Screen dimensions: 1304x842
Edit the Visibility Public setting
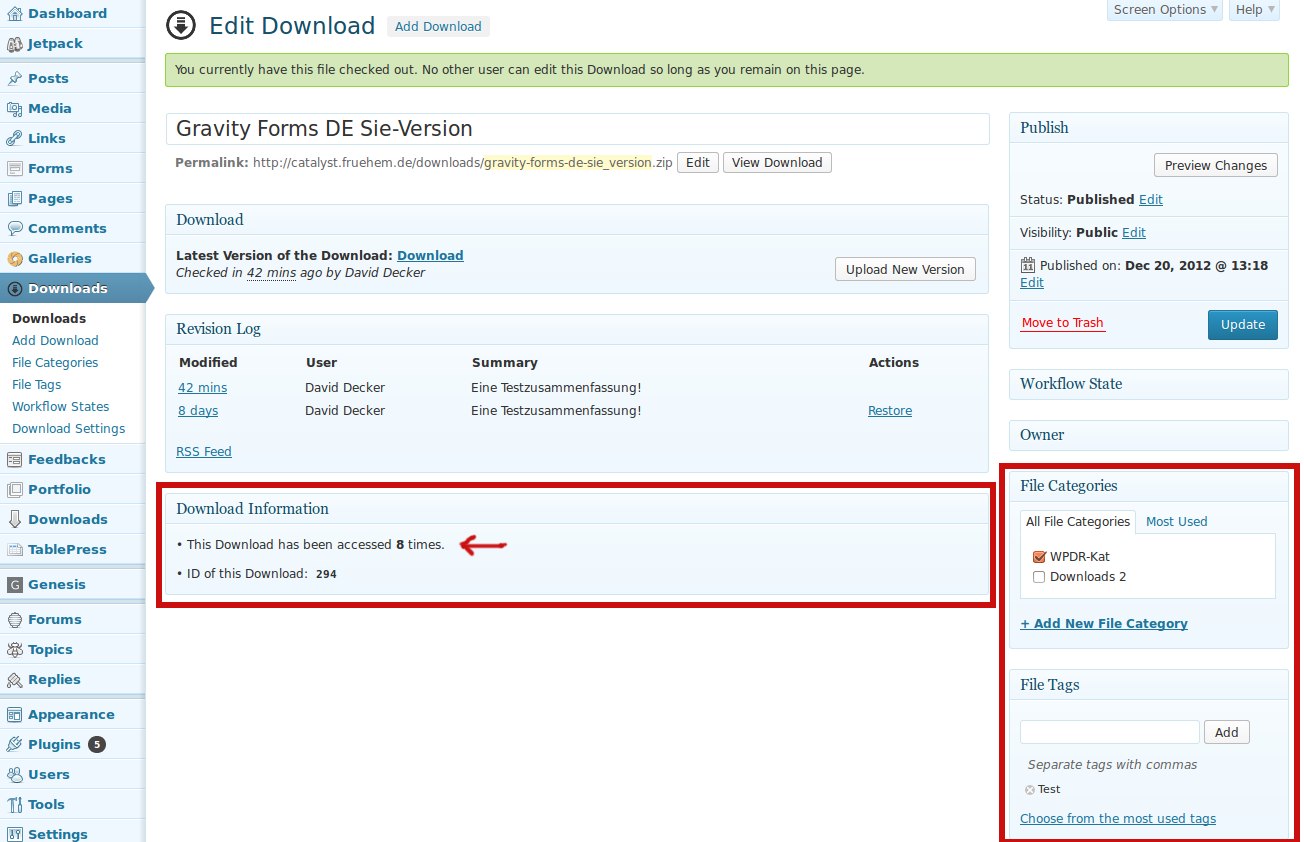tap(1134, 233)
